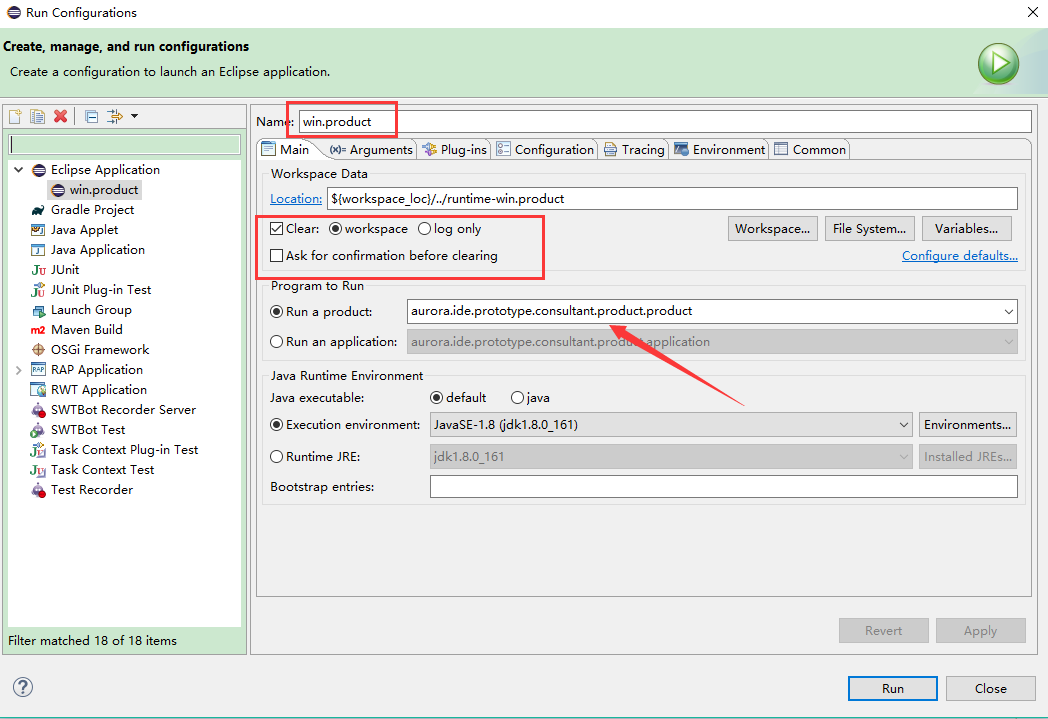Open the Help question mark icon
1048x719 pixels.
pos(22,687)
